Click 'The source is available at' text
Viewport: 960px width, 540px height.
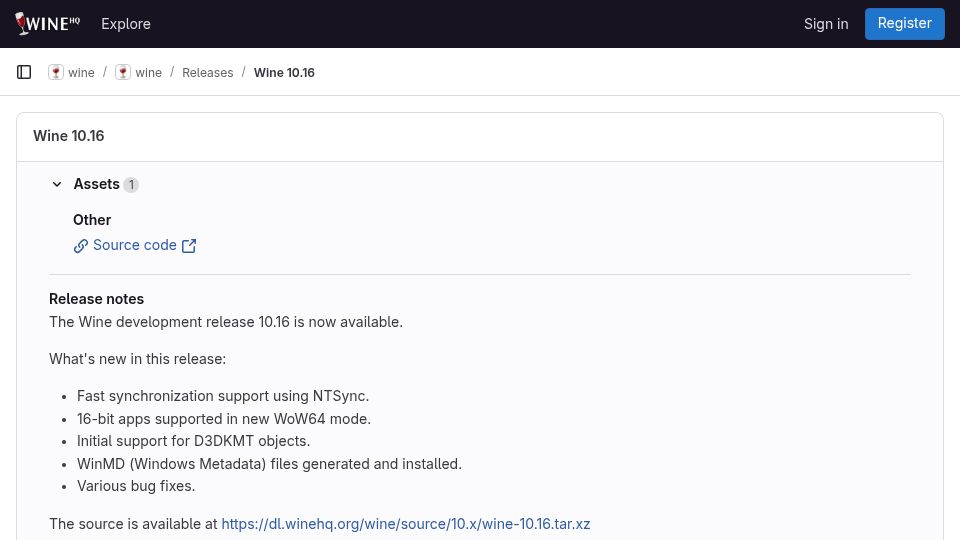133,524
